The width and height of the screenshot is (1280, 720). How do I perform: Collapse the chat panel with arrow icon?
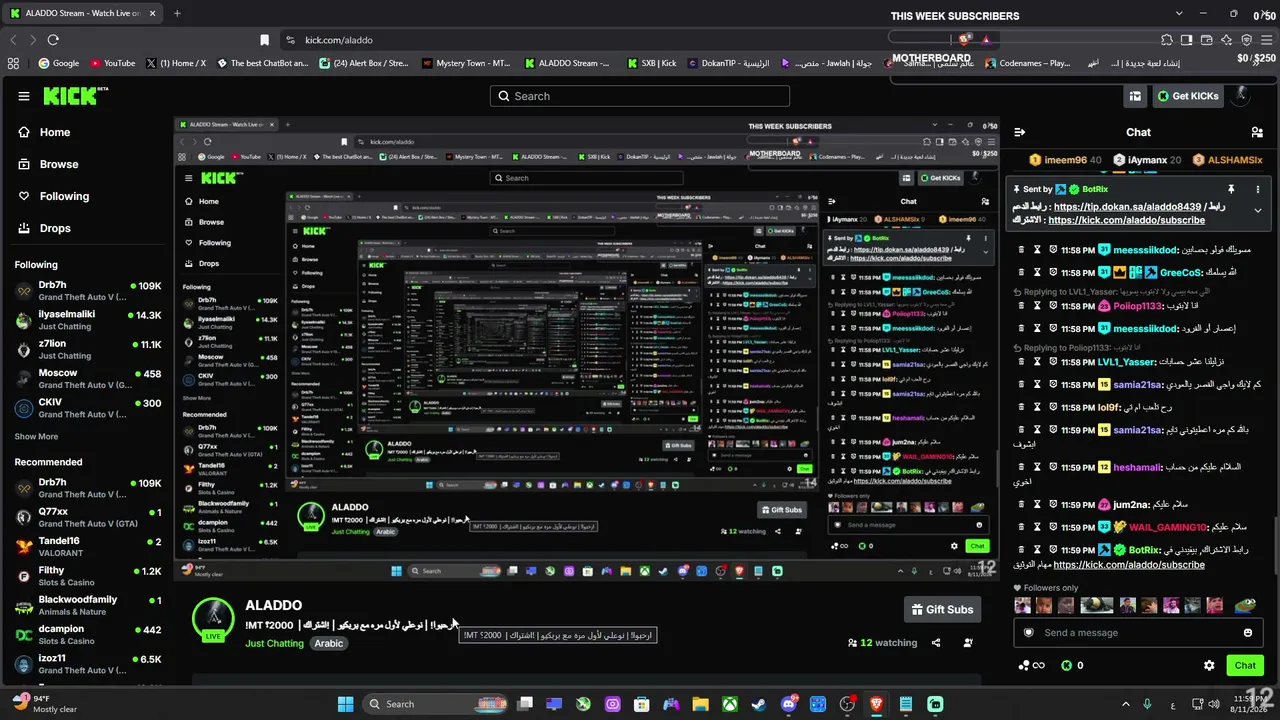(1020, 132)
